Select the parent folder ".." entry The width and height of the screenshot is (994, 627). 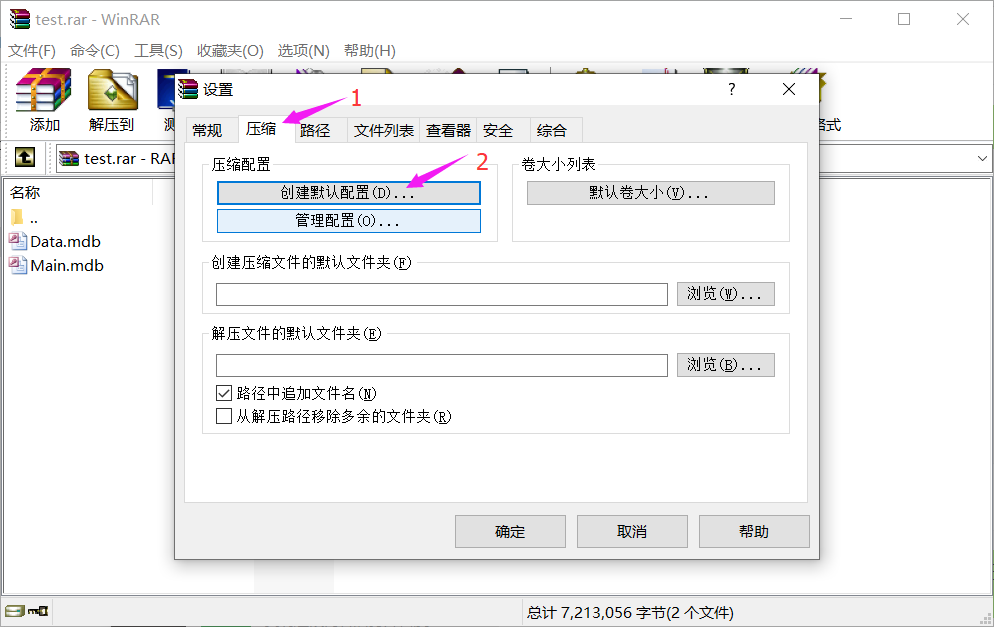24,219
